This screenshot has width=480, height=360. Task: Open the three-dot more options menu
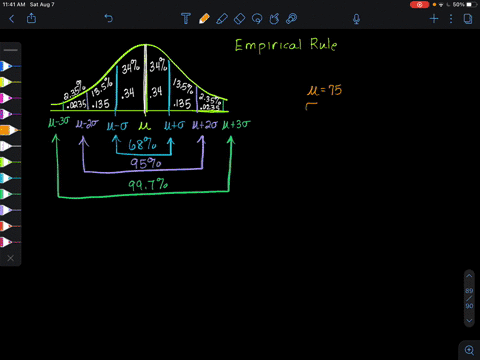click(451, 19)
